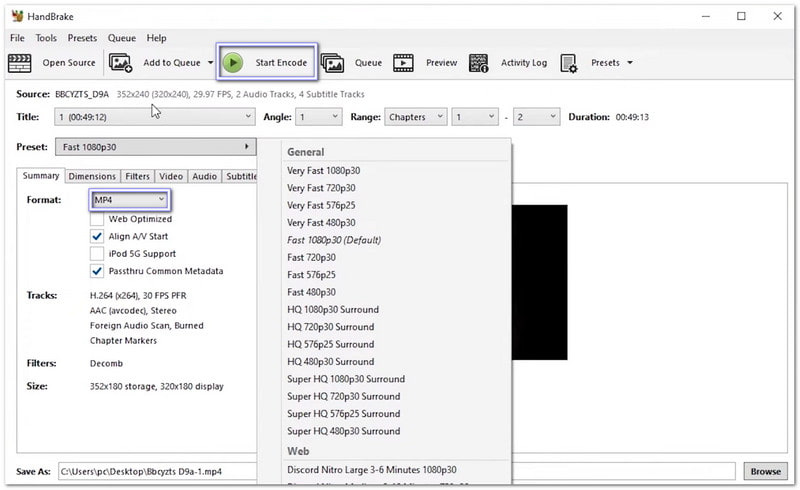Click the H.264 (x264), 30 FPS PFR text
The image size is (800, 490).
click(138, 296)
